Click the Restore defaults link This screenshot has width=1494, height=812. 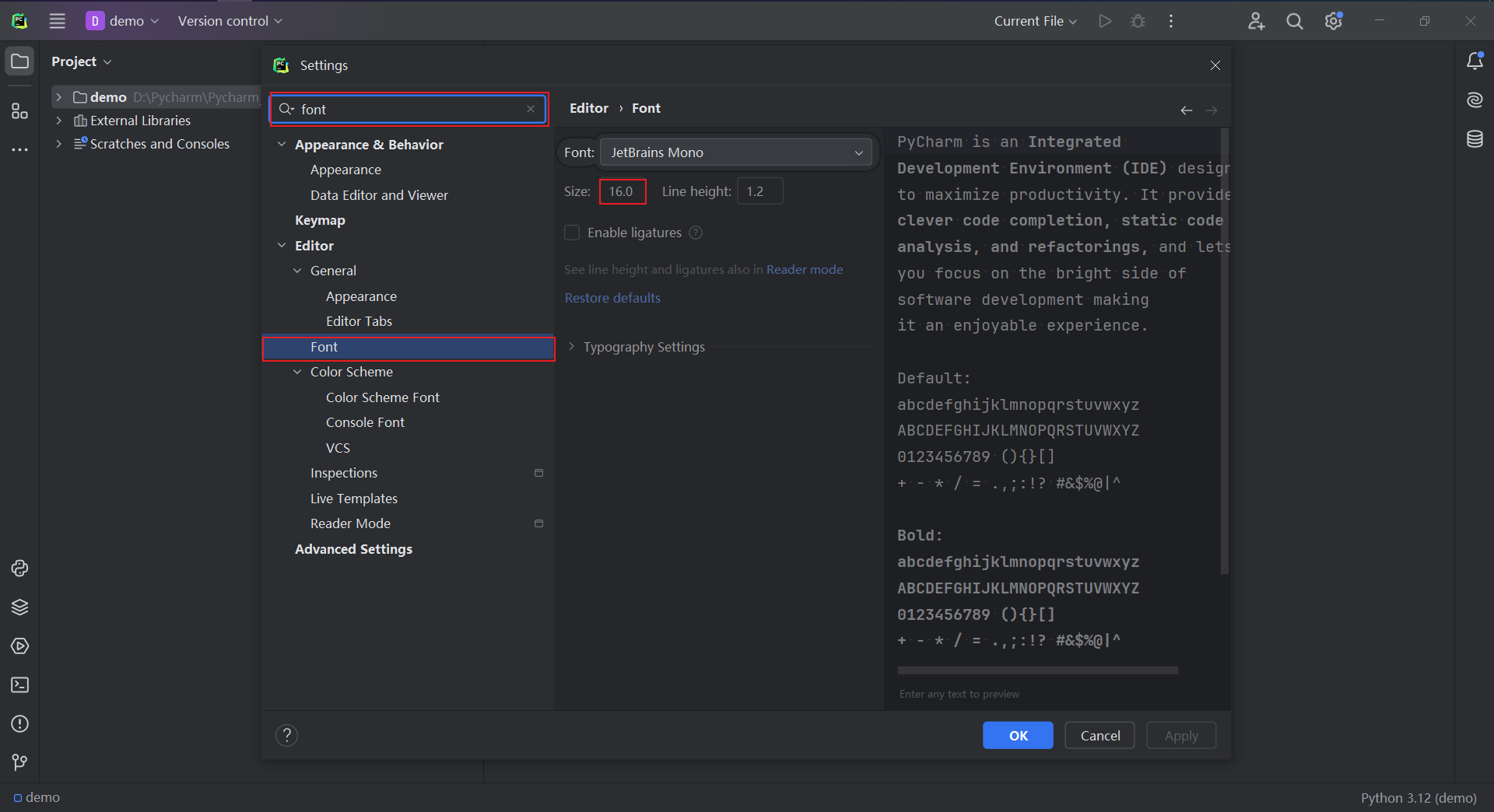coord(612,298)
